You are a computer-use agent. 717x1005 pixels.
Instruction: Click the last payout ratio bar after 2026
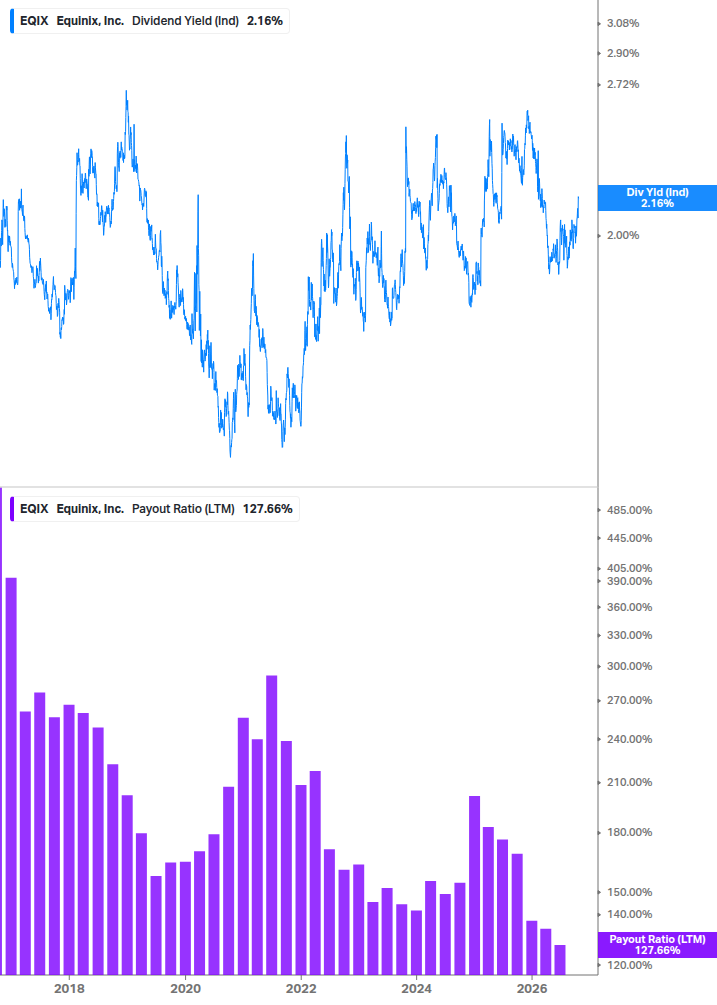[x=560, y=960]
